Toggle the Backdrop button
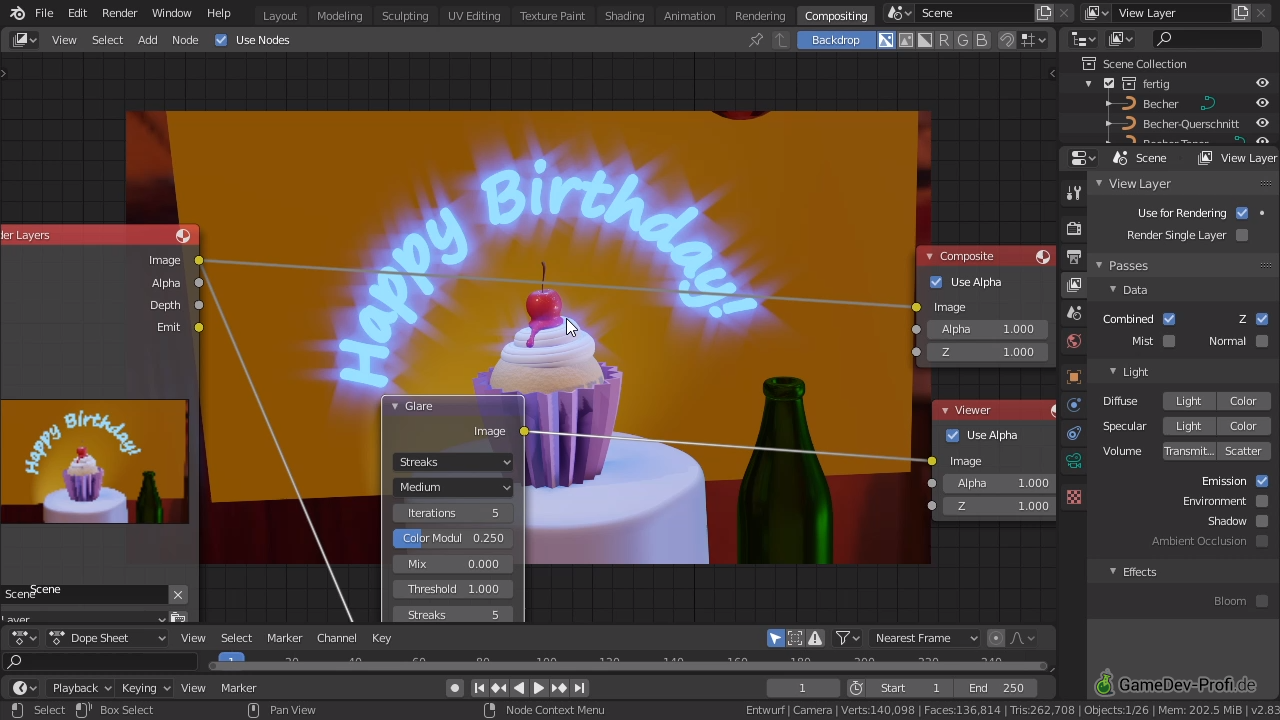Viewport: 1280px width, 720px height. pos(835,40)
